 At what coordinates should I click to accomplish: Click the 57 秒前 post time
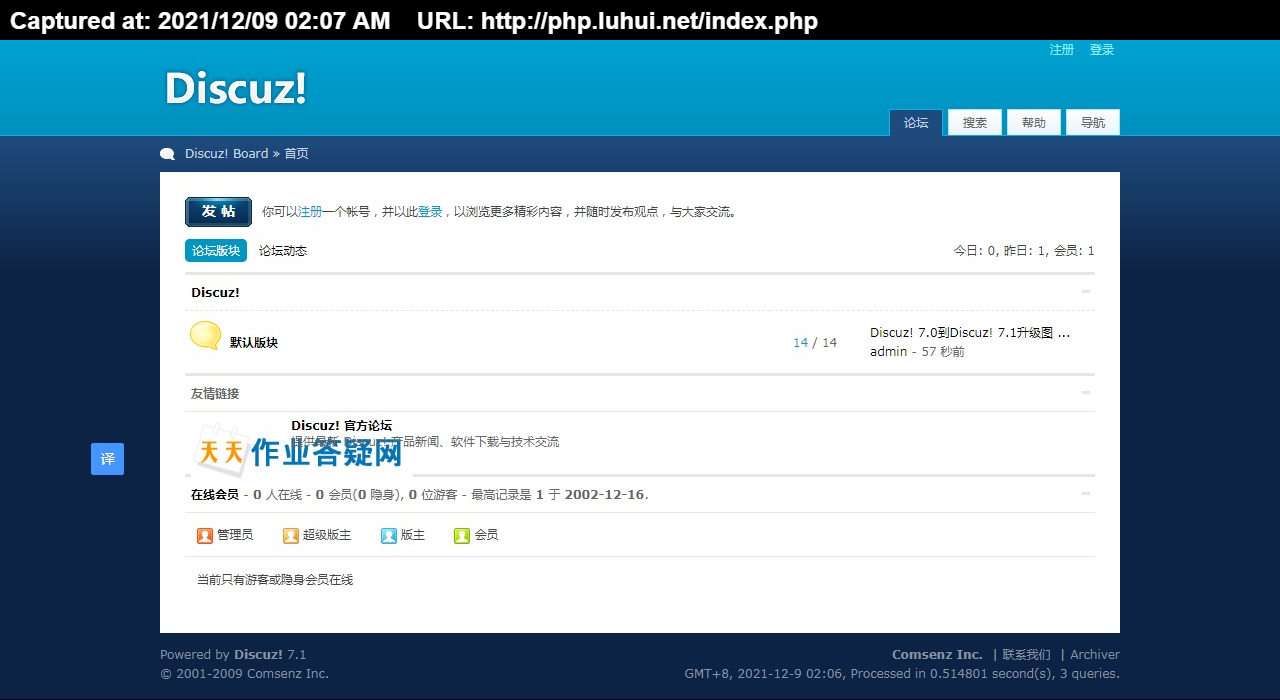(x=943, y=352)
